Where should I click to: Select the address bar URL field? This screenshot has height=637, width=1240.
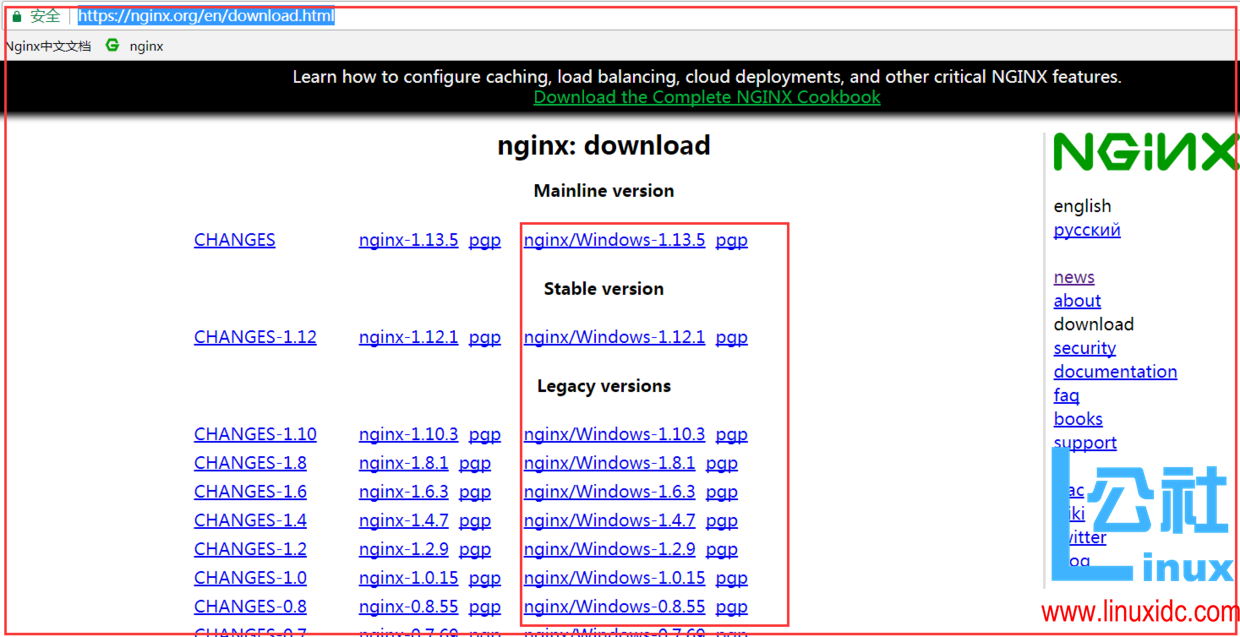click(x=206, y=16)
